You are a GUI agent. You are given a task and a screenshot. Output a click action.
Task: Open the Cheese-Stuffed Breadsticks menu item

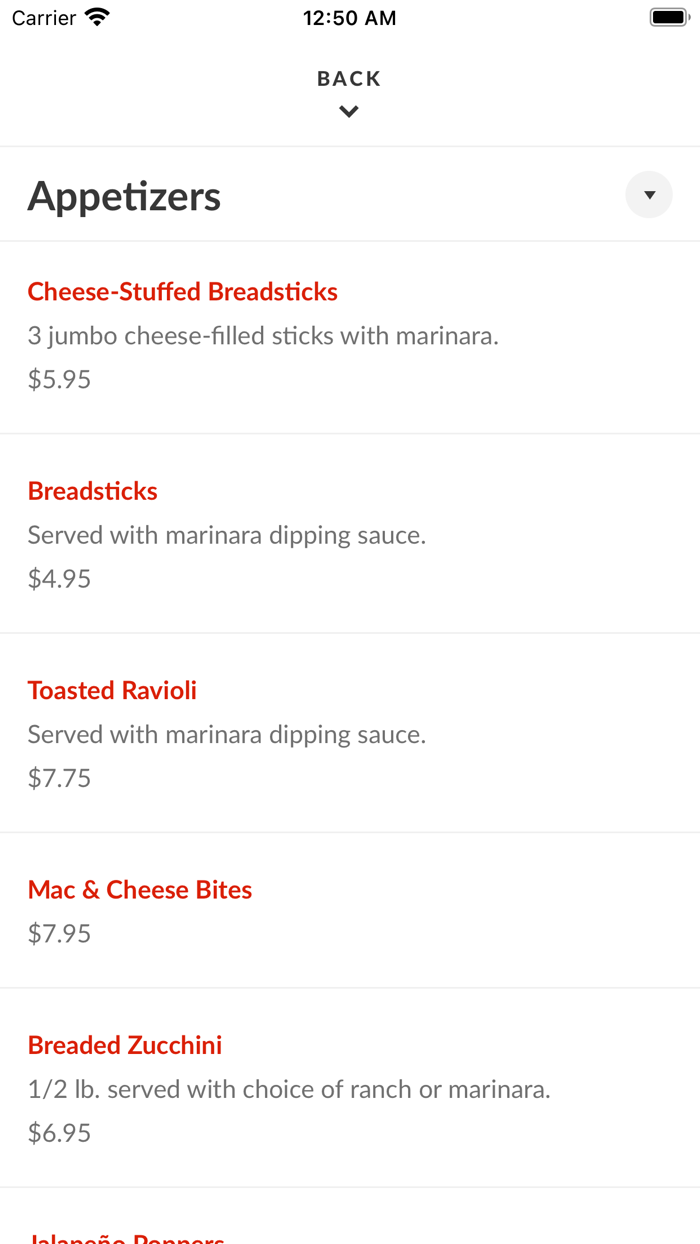(x=182, y=291)
